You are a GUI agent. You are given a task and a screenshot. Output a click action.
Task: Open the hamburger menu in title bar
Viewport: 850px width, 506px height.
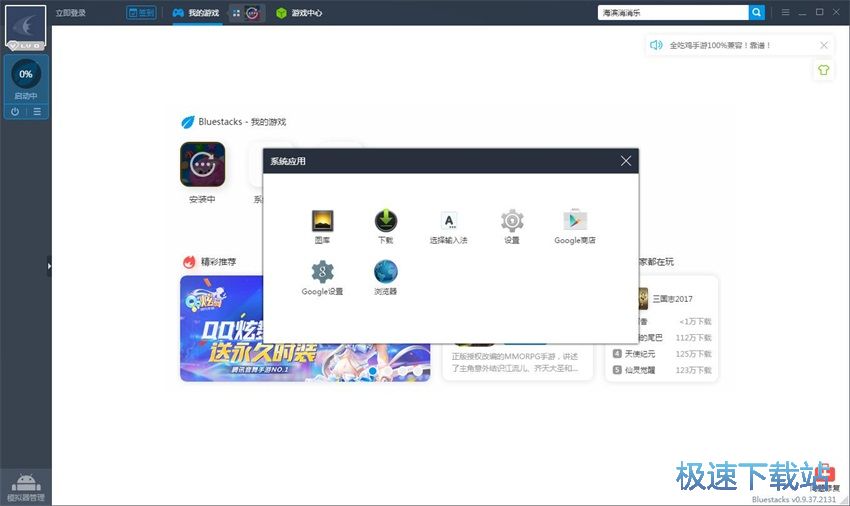[785, 12]
